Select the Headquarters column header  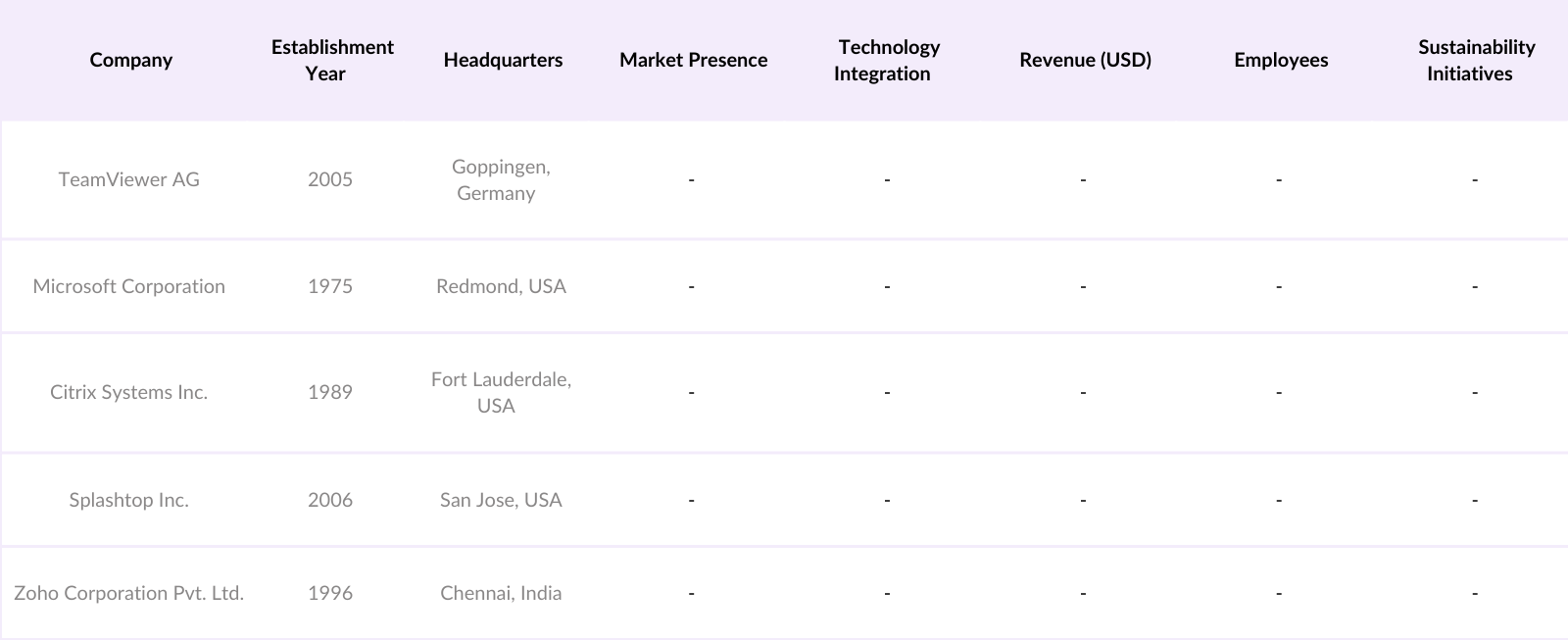tap(503, 60)
